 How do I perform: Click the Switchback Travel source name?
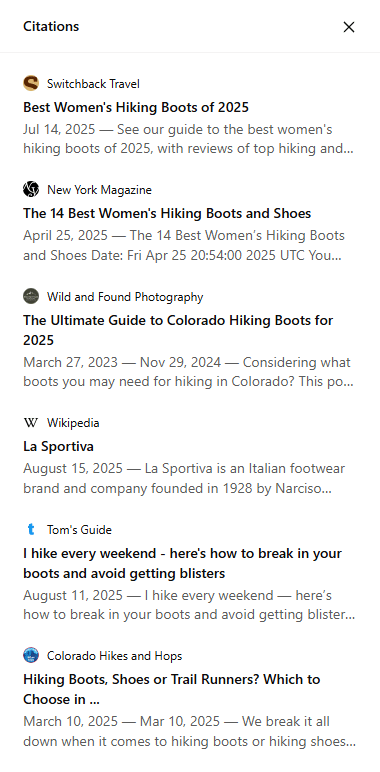(x=93, y=84)
